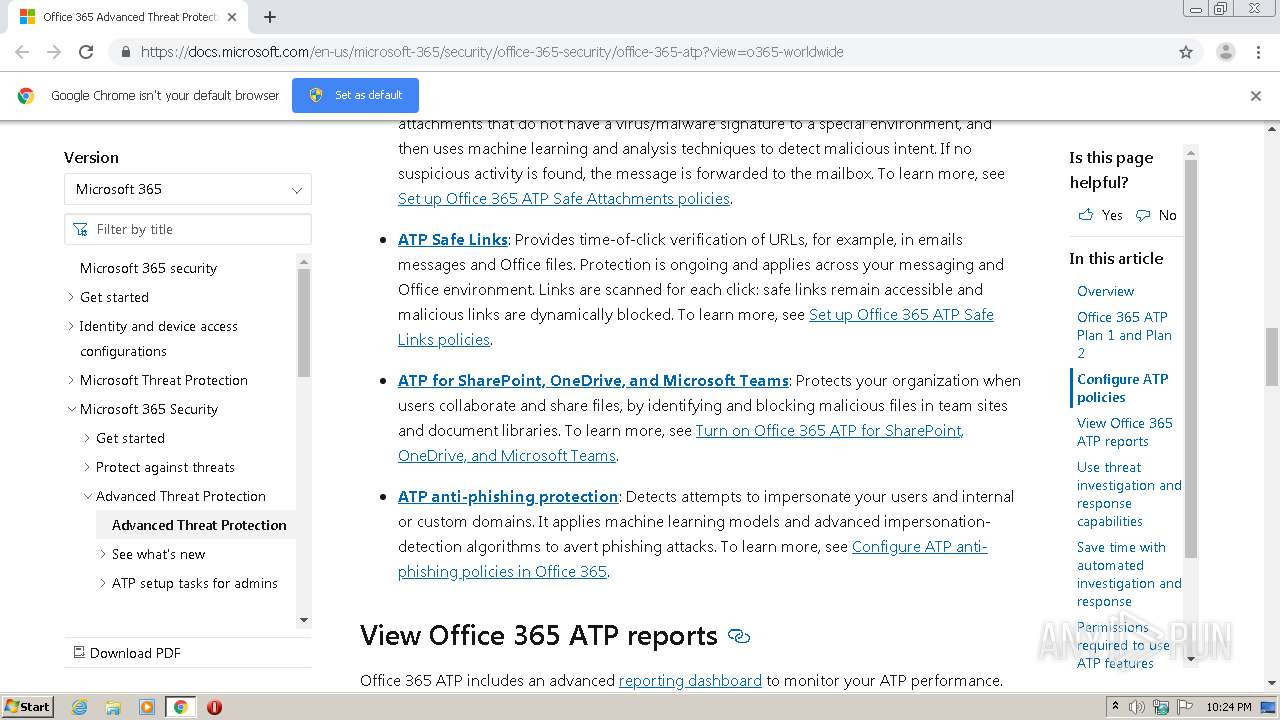Image resolution: width=1280 pixels, height=720 pixels.
Task: Close the Office 365 Advanced Threat tab
Action: coord(232,17)
